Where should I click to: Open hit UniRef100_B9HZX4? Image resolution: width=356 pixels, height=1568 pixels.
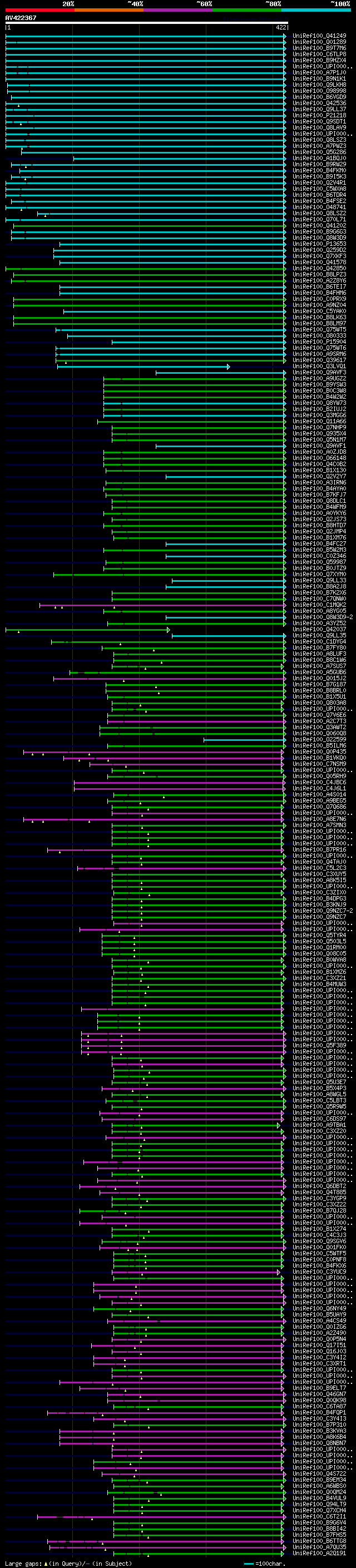319,60
